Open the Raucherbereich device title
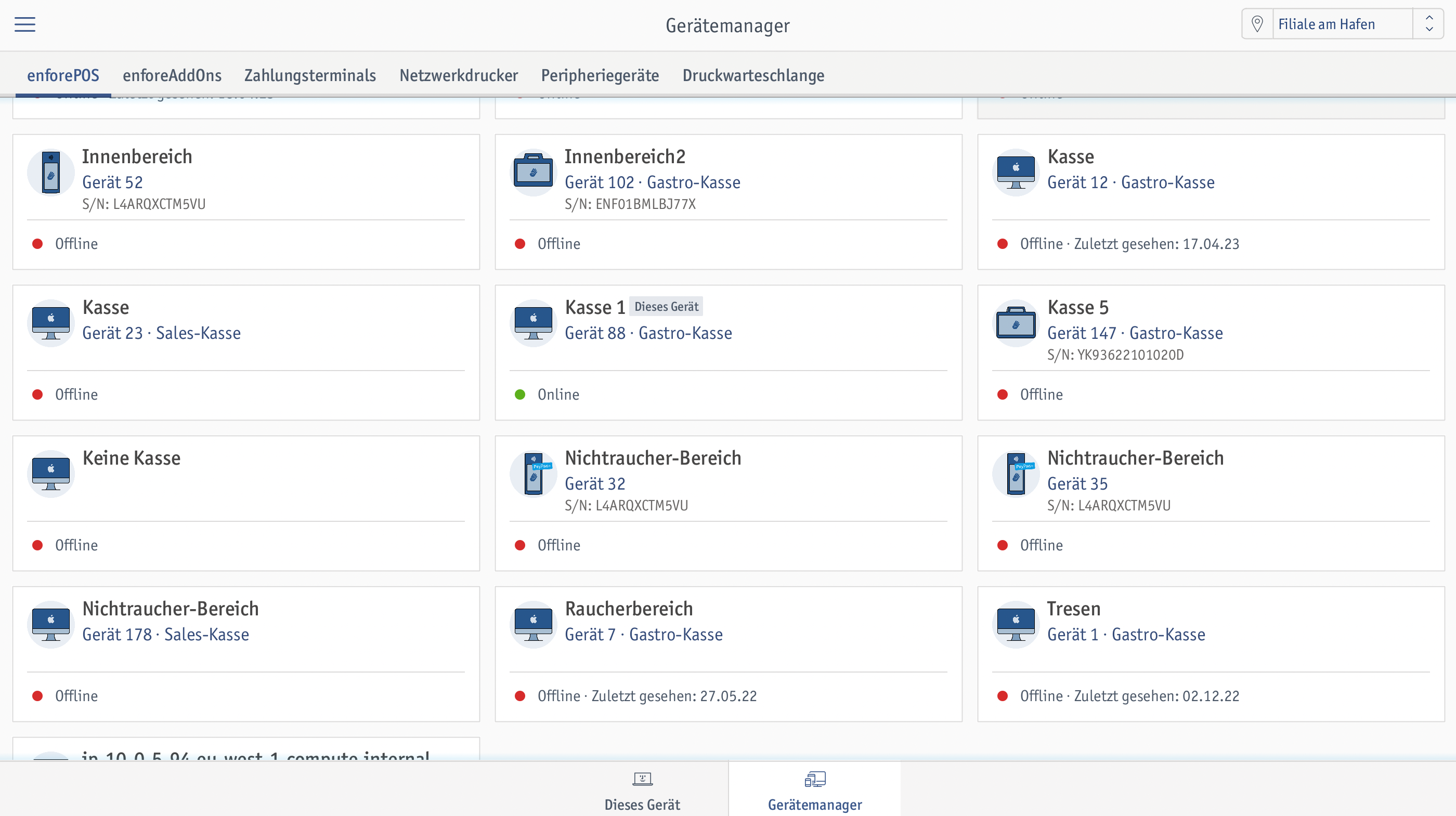Viewport: 1456px width, 816px height. (629, 609)
